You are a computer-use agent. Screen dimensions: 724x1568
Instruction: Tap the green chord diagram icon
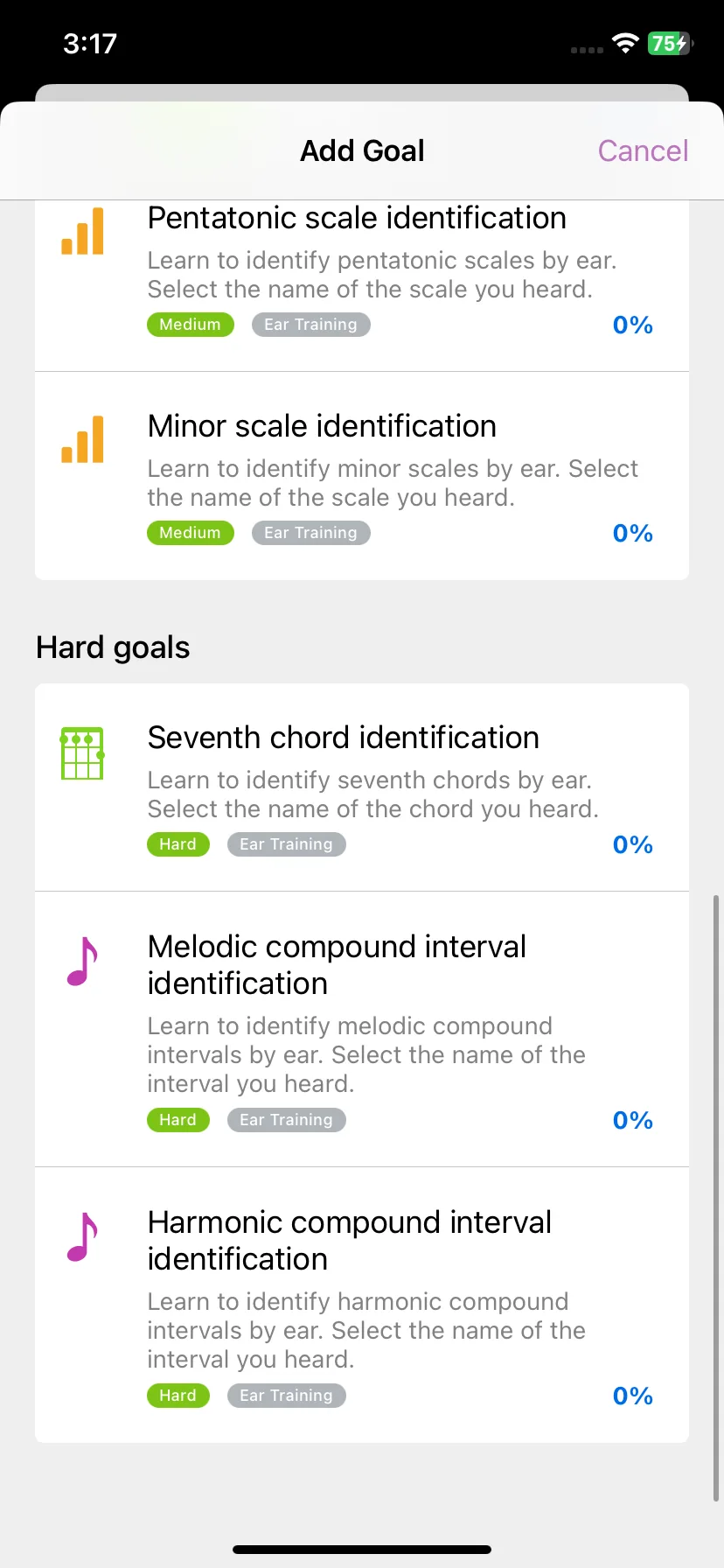coord(82,753)
